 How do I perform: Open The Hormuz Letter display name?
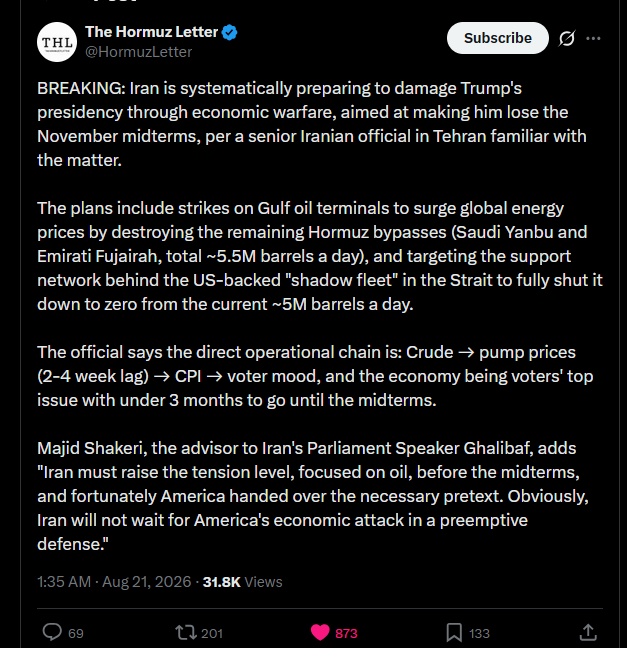151,32
